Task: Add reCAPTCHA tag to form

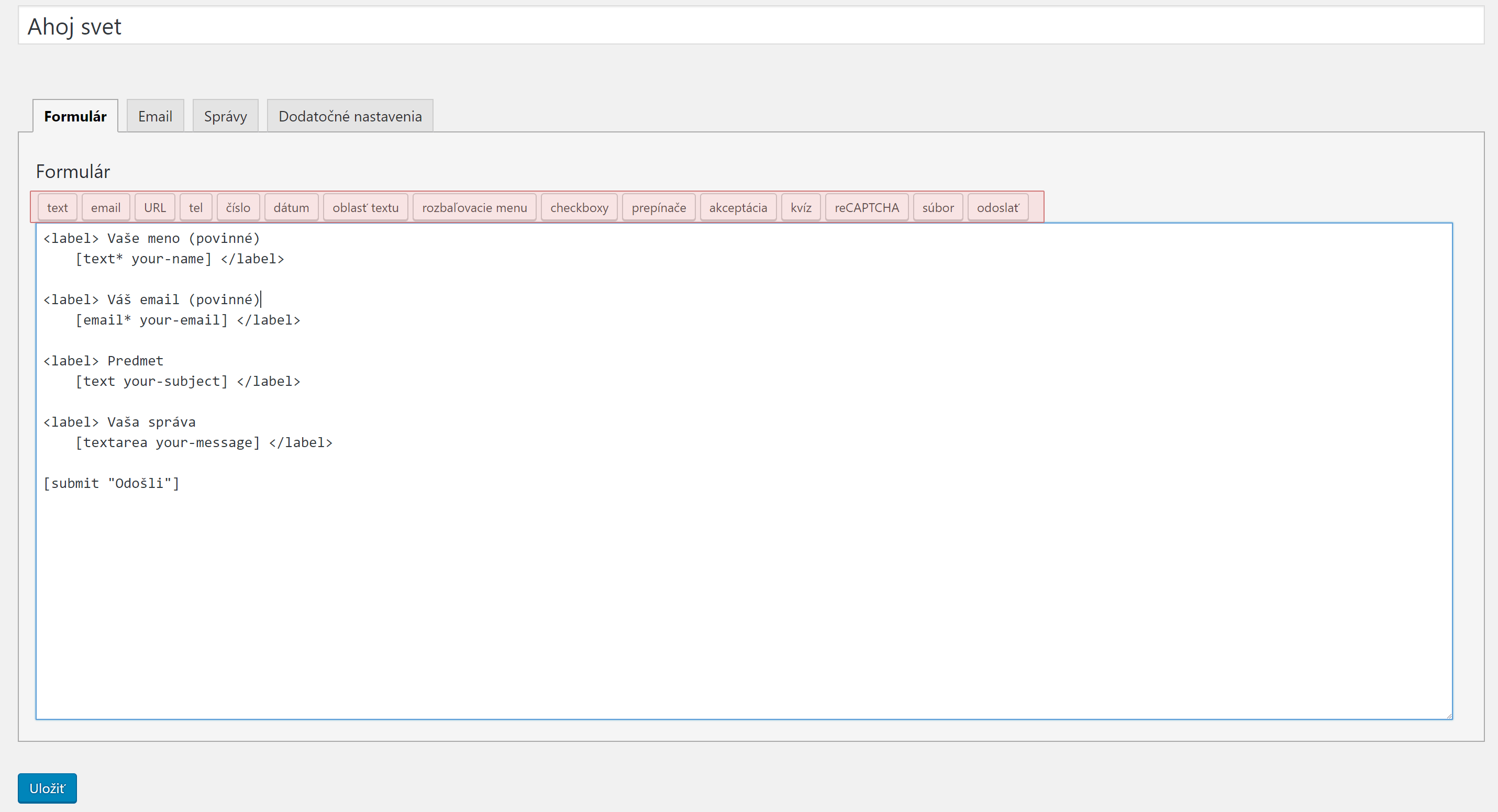Action: click(866, 208)
